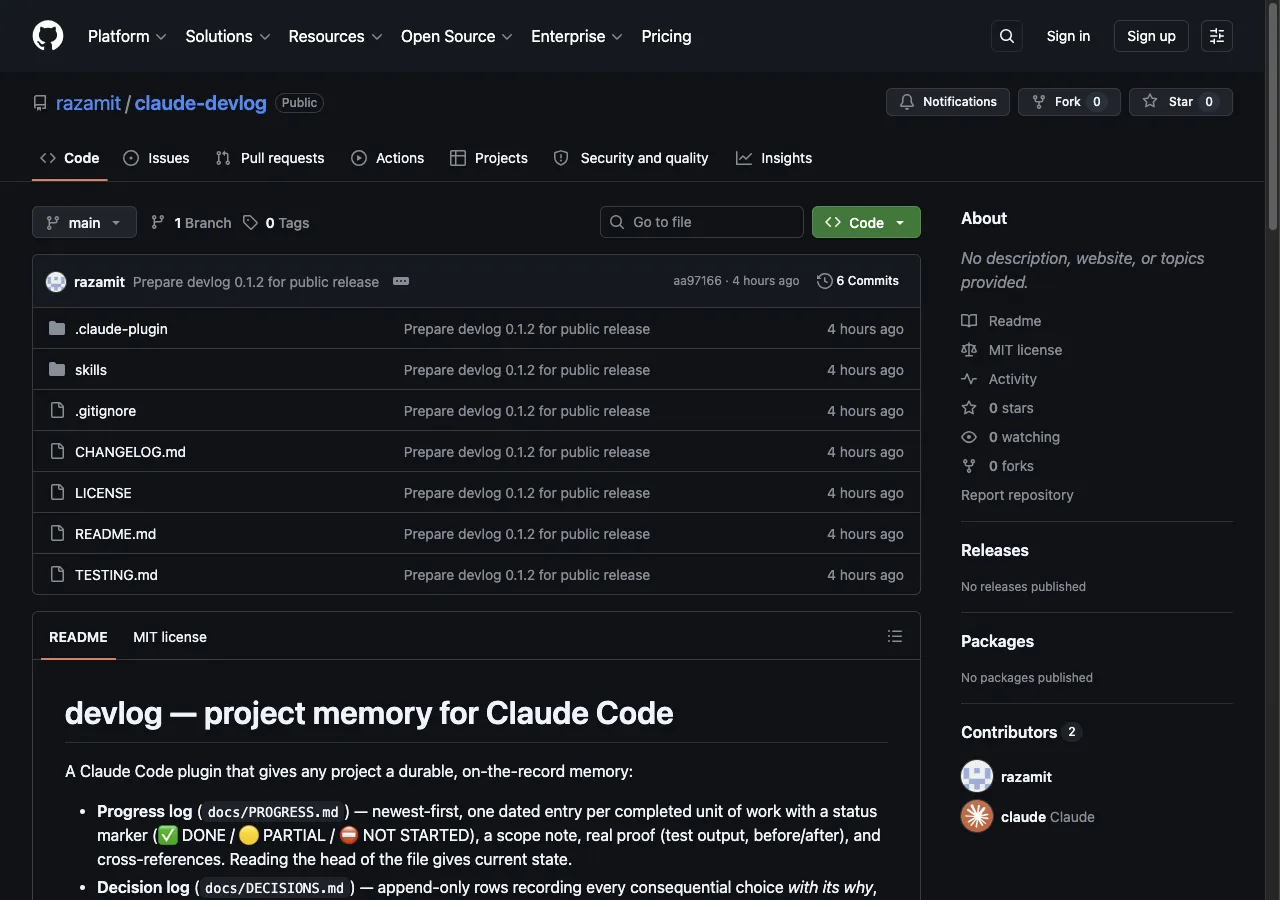Expand the Enterprise menu
The width and height of the screenshot is (1280, 900).
[x=577, y=36]
